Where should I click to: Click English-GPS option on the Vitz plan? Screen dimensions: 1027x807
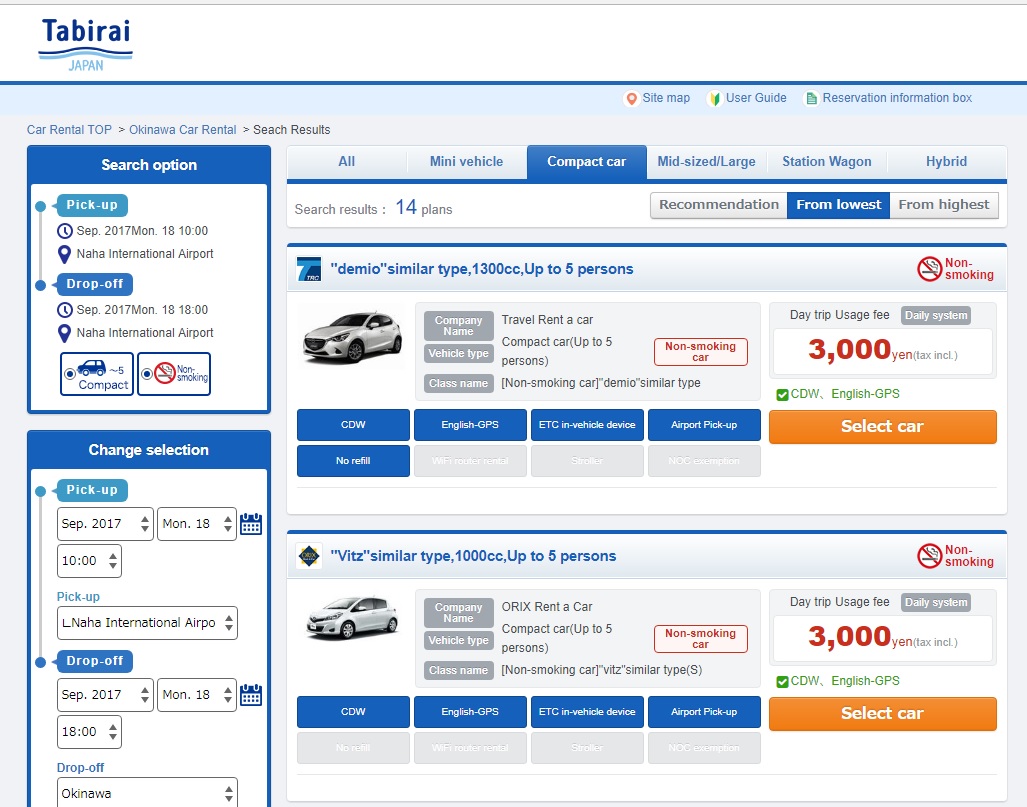pyautogui.click(x=470, y=712)
